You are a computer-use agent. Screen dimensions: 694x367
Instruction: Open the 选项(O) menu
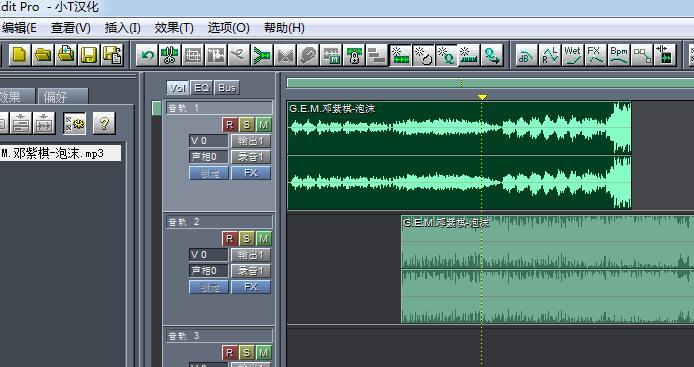(229, 28)
